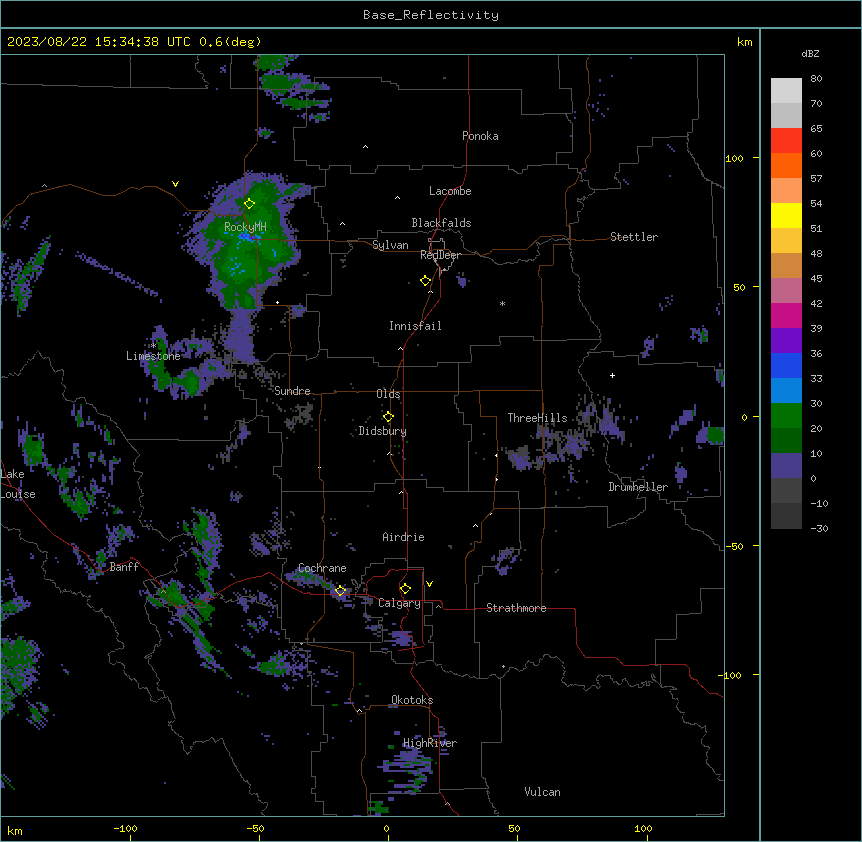862x842 pixels.
Task: Click the ThreeHills label
Action: pos(537,418)
